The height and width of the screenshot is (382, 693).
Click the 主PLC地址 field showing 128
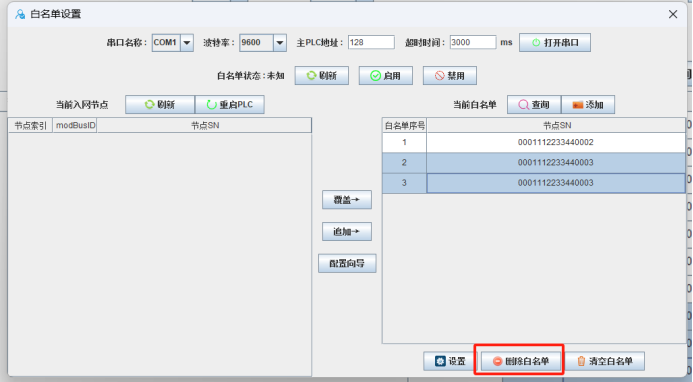coord(371,42)
